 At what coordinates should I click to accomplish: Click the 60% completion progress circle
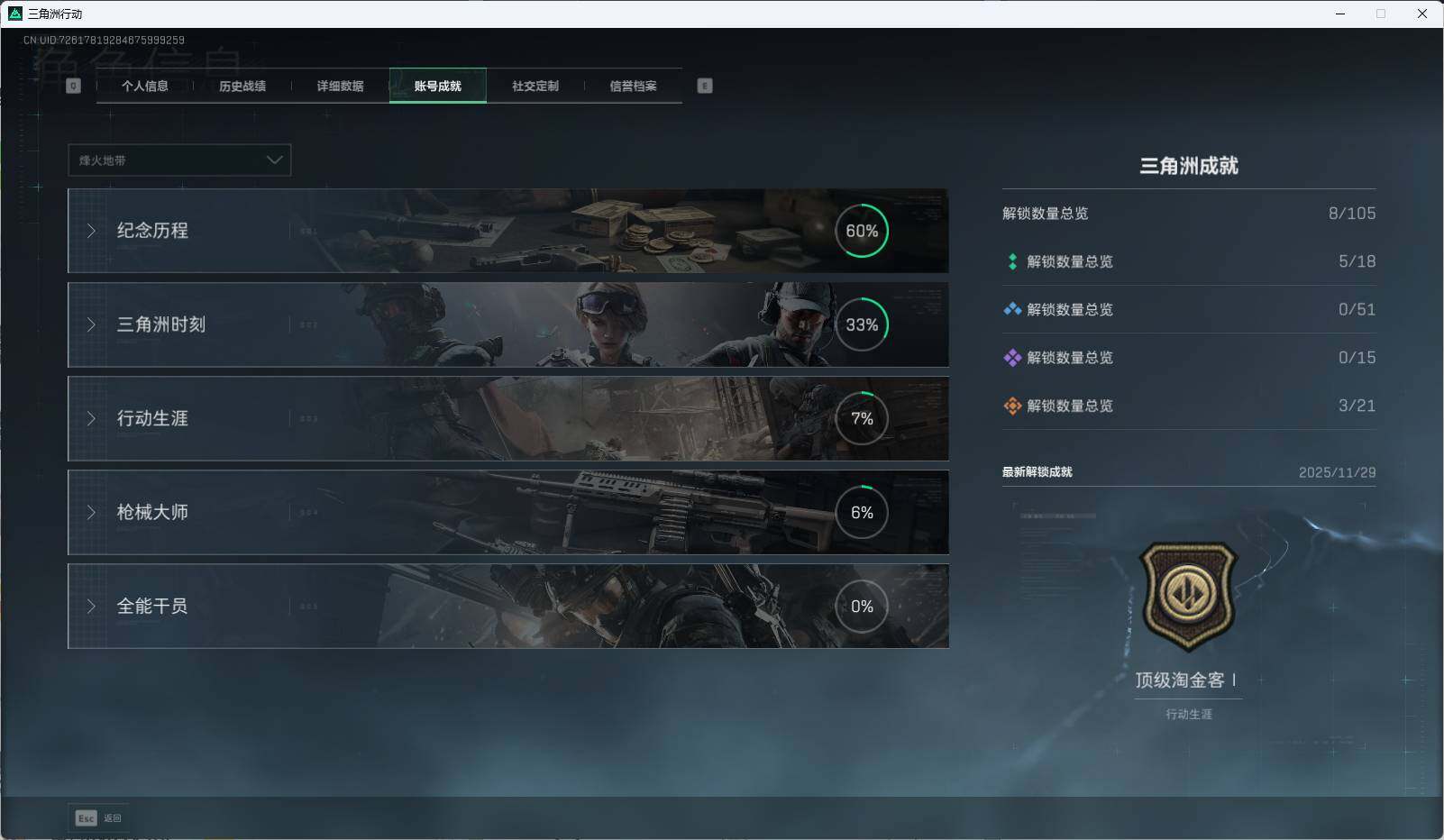(864, 231)
